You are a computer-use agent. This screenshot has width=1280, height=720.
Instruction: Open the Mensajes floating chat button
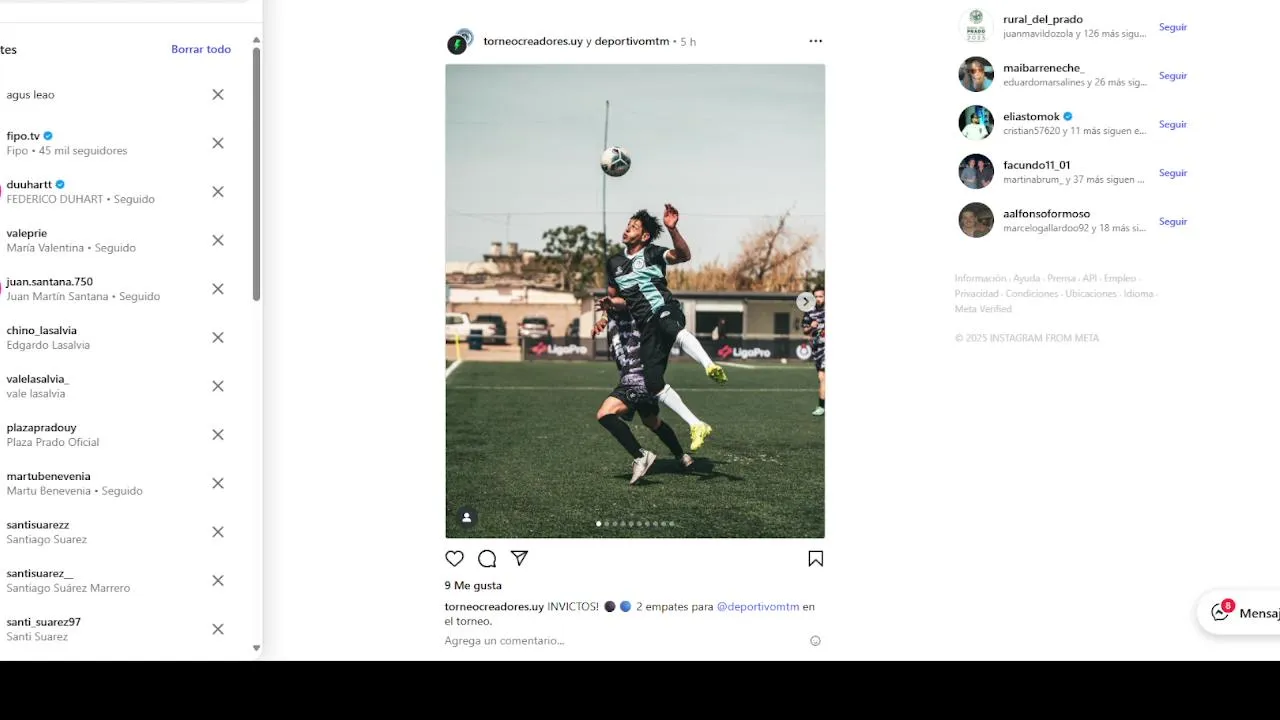[1241, 612]
